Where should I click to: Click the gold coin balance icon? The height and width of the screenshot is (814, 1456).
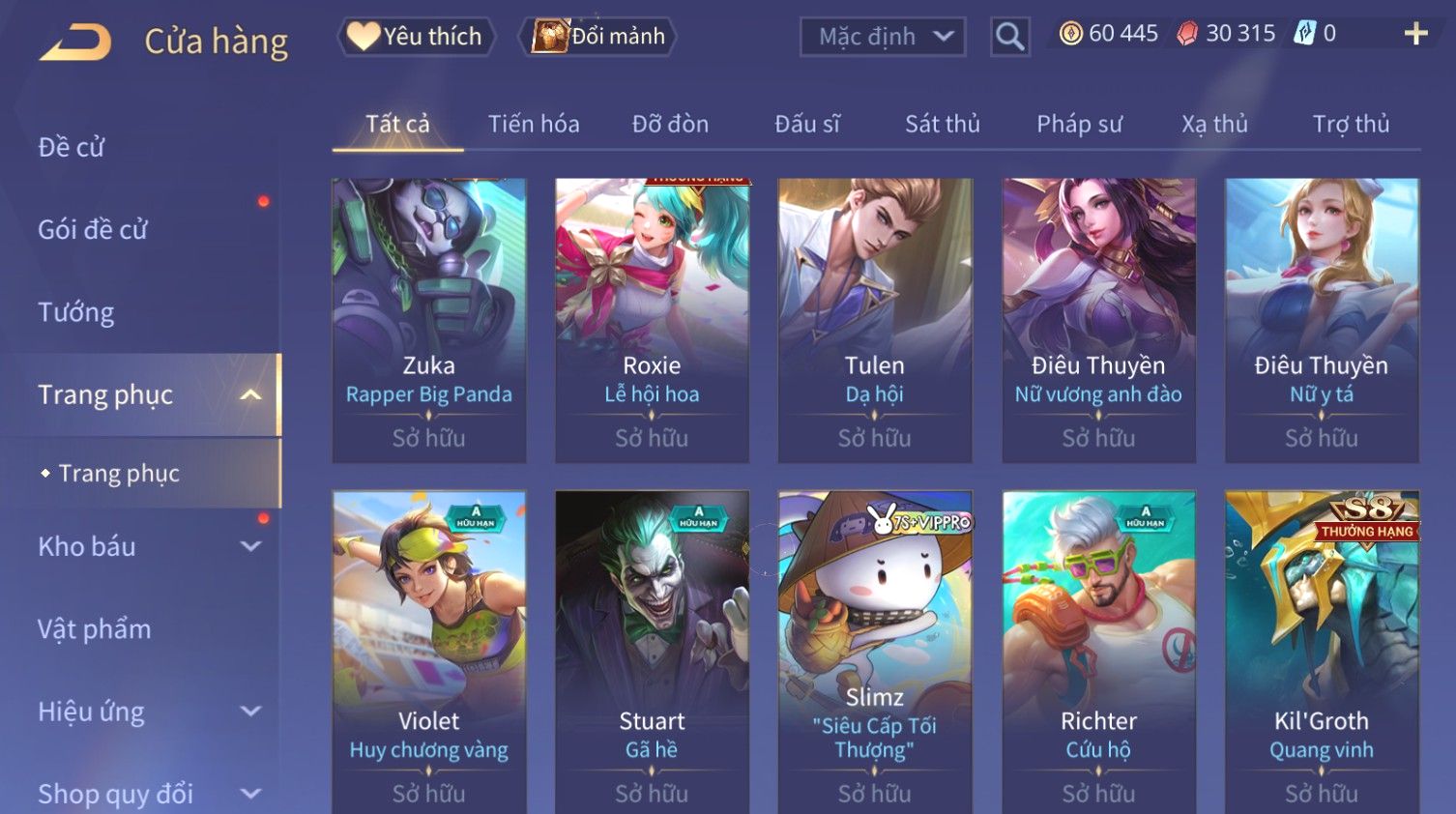click(1070, 34)
